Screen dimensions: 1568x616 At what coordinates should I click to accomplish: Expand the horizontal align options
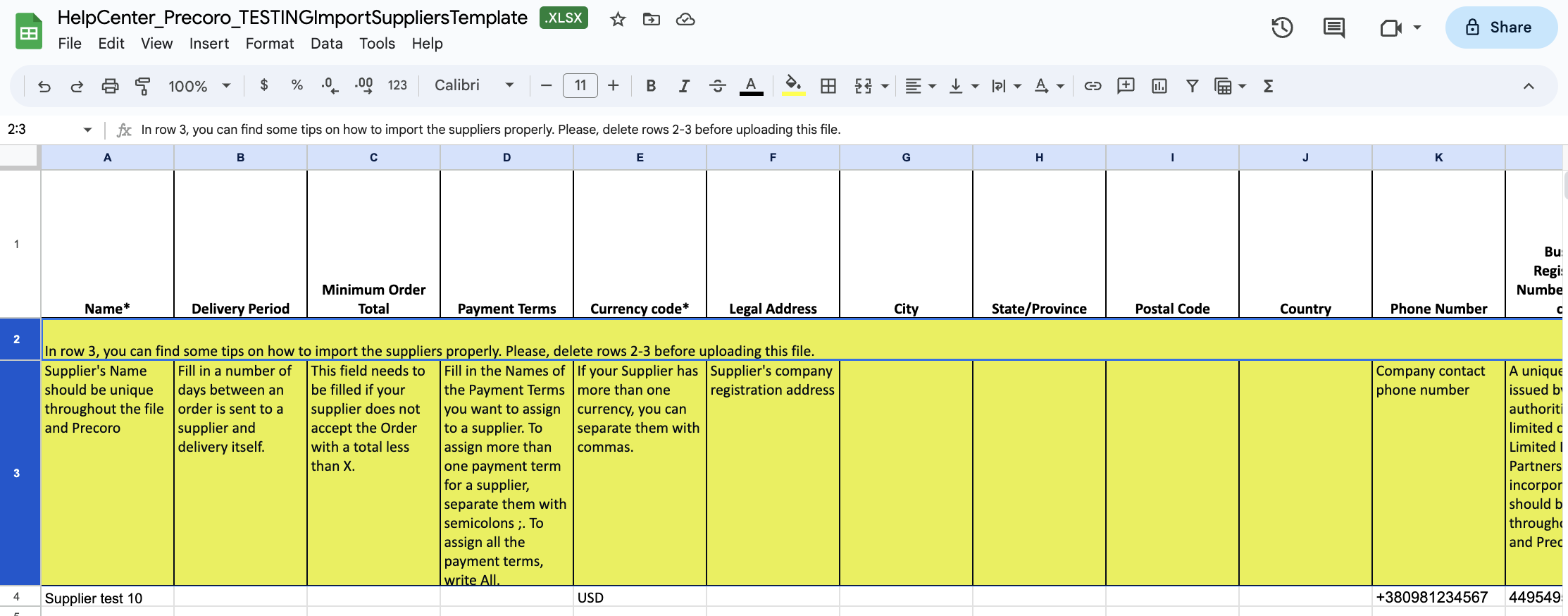tap(920, 86)
